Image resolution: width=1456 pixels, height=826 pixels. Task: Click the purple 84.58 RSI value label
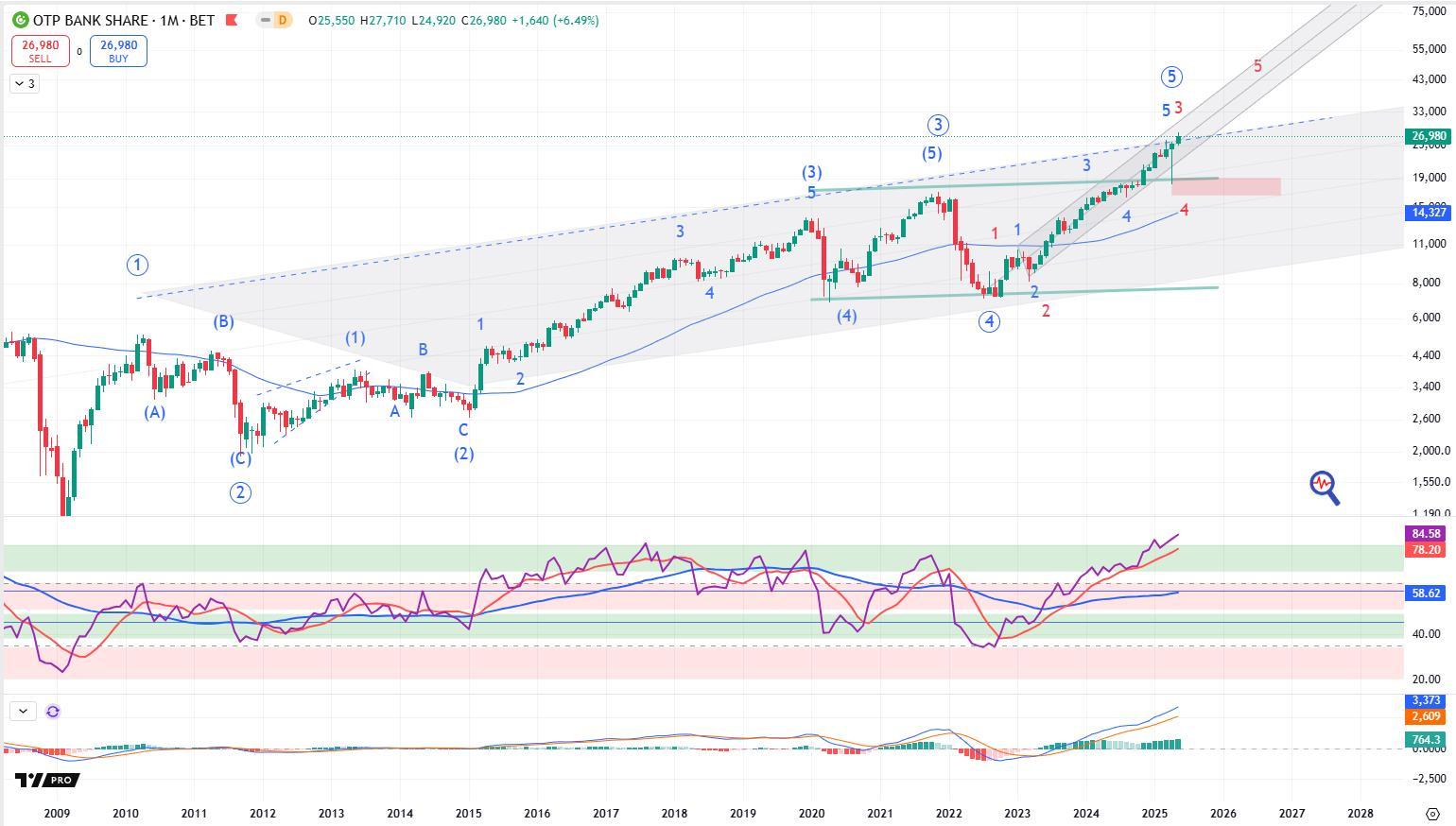point(1426,534)
